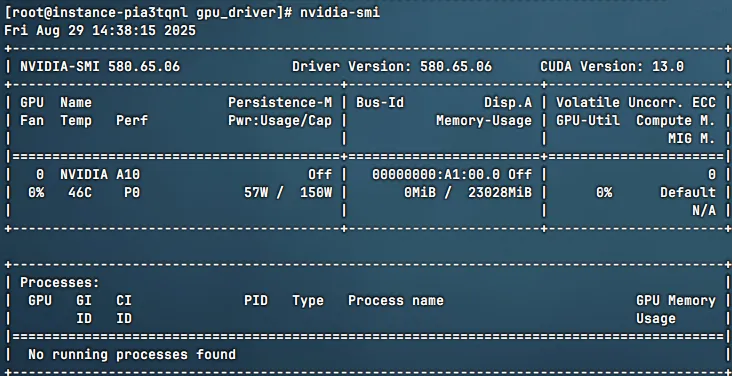Screen dimensions: 732x376
Task: Click the timestamp Fri Aug 29 14:38:15 2025
Action: coord(100,31)
